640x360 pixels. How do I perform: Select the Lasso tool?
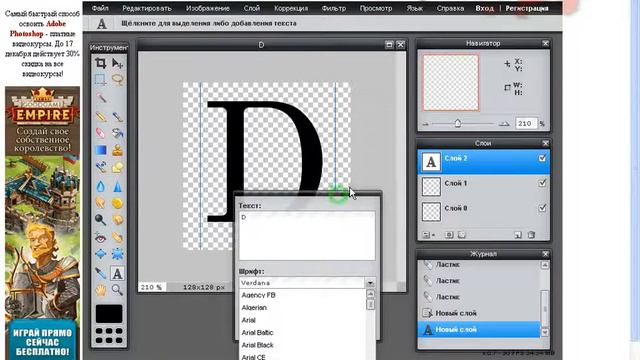click(x=118, y=80)
